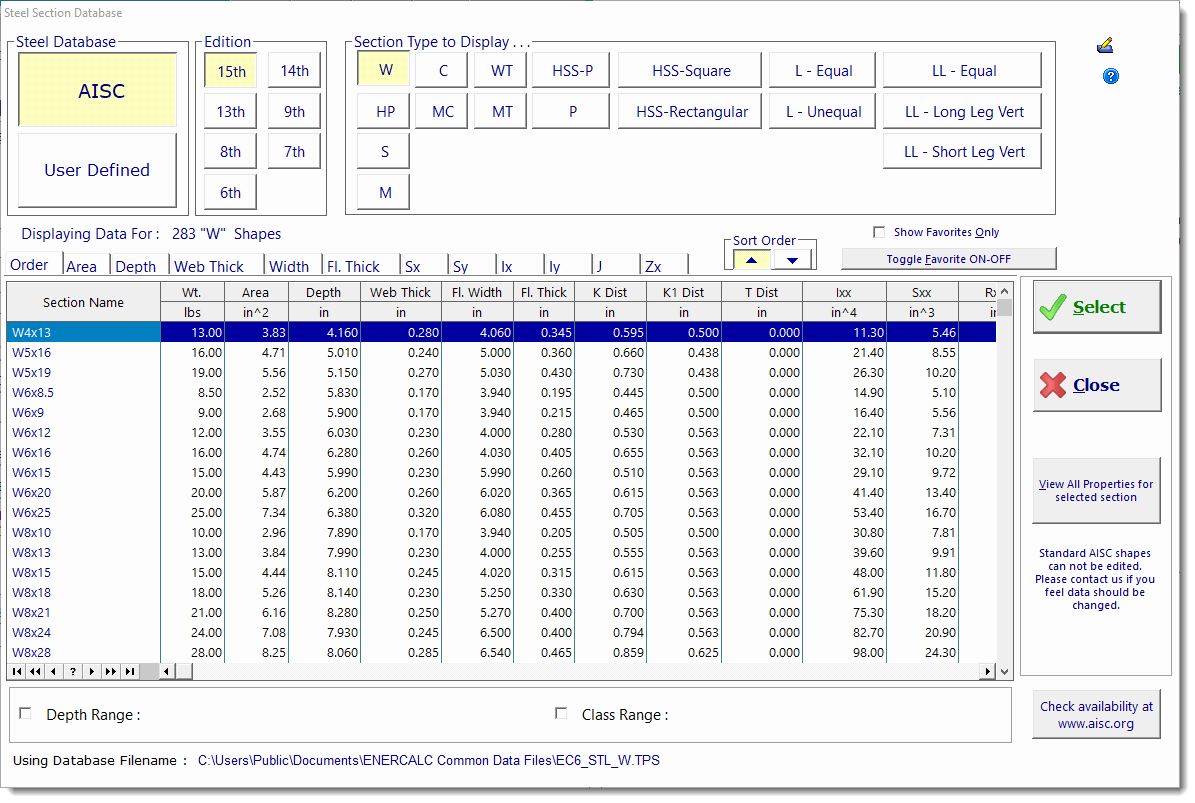Choose the 8th edition
Image resolution: width=1195 pixels, height=803 pixels.
[x=231, y=152]
